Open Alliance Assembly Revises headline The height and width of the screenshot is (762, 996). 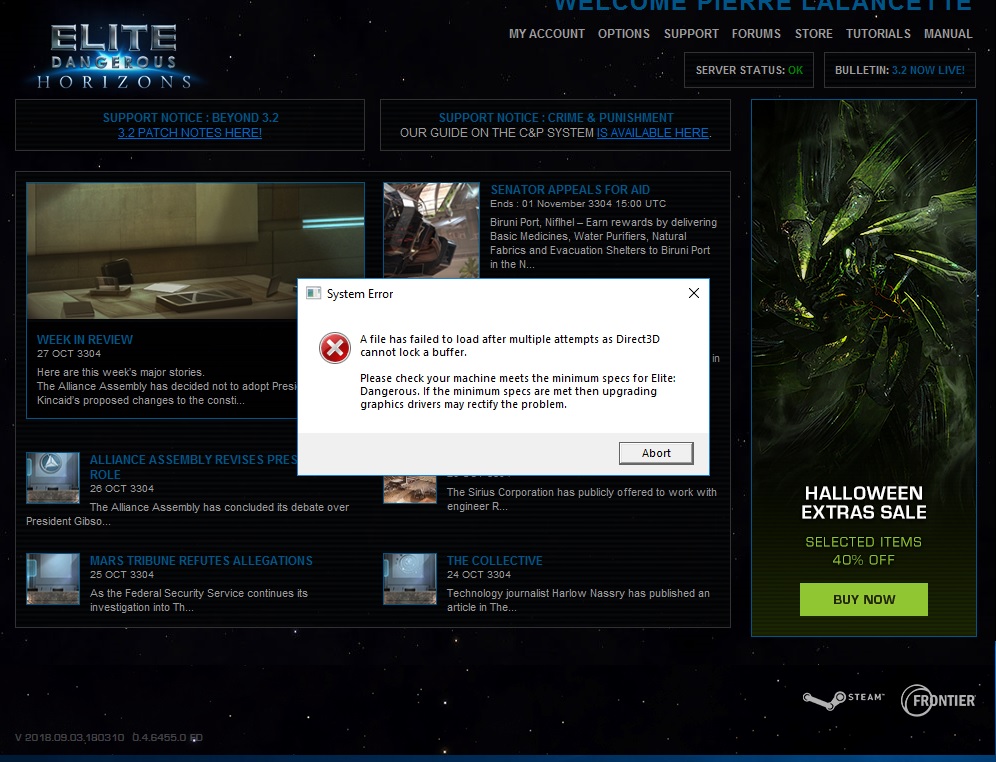(x=193, y=467)
